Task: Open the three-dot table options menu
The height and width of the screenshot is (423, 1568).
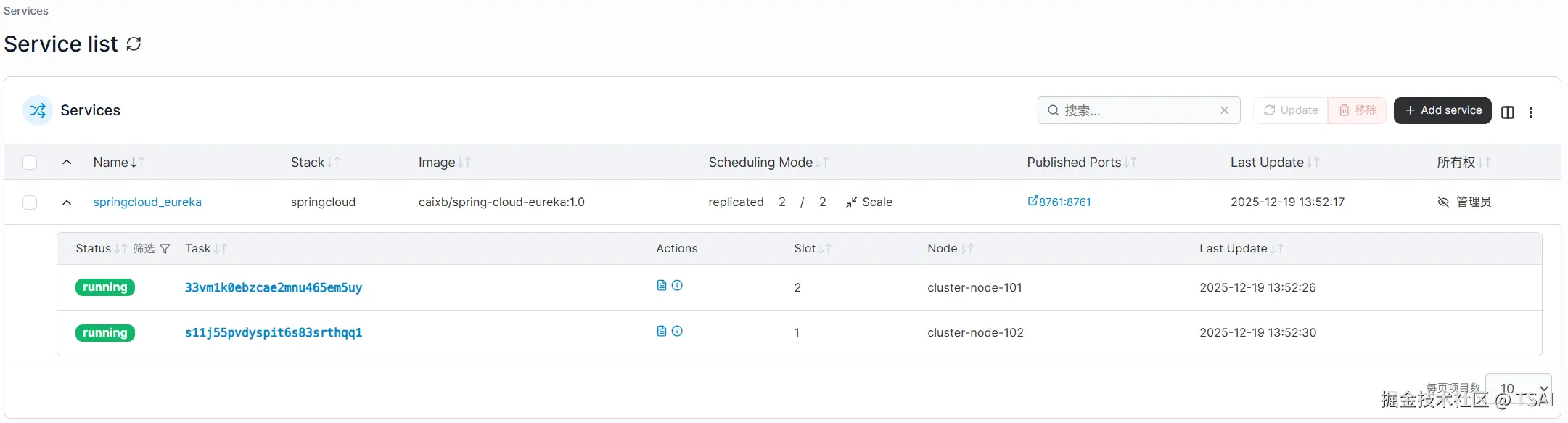Action: tap(1531, 112)
